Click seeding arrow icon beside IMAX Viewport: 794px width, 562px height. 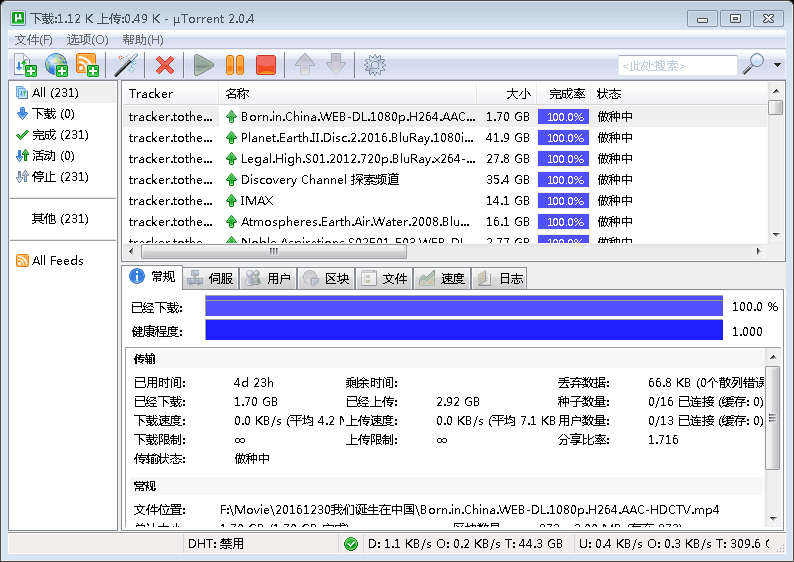(x=231, y=201)
